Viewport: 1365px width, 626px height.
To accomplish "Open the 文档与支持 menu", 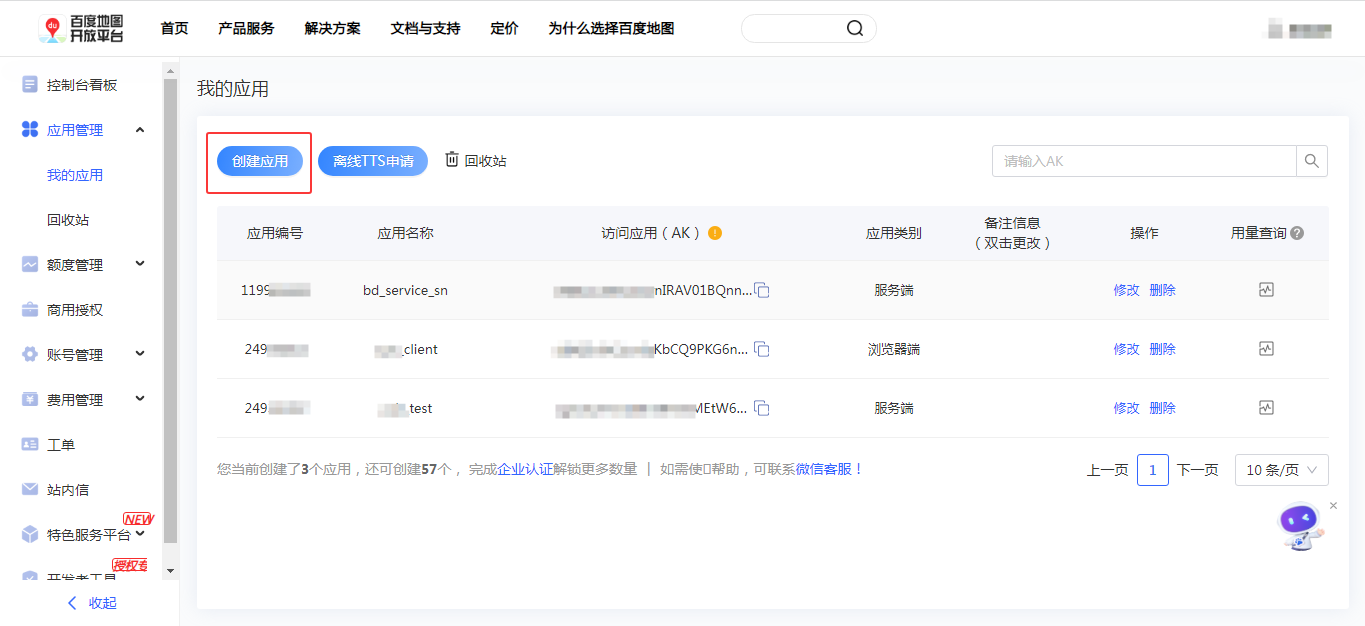I will [426, 28].
